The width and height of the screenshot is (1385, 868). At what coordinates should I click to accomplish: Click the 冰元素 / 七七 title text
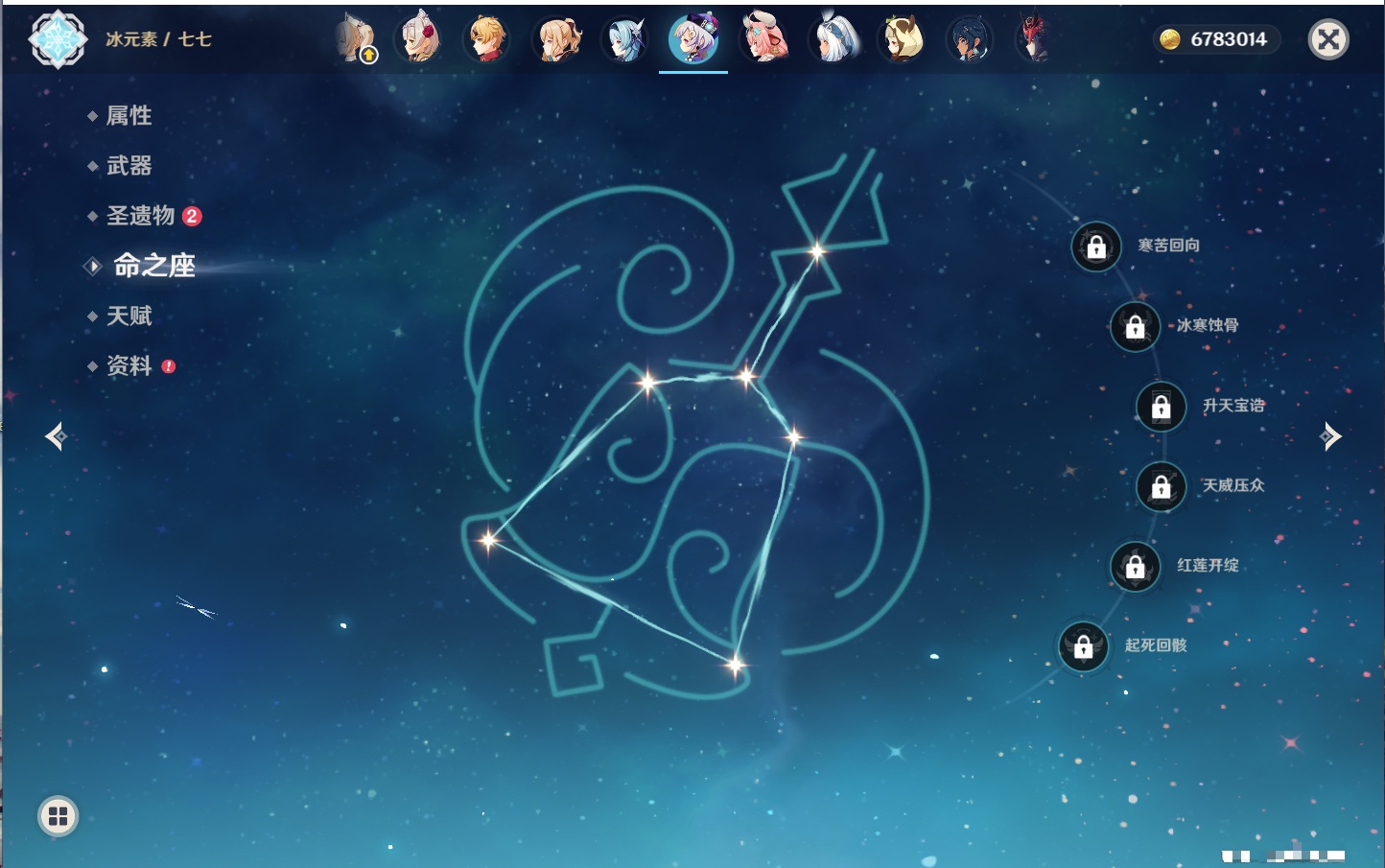[158, 39]
